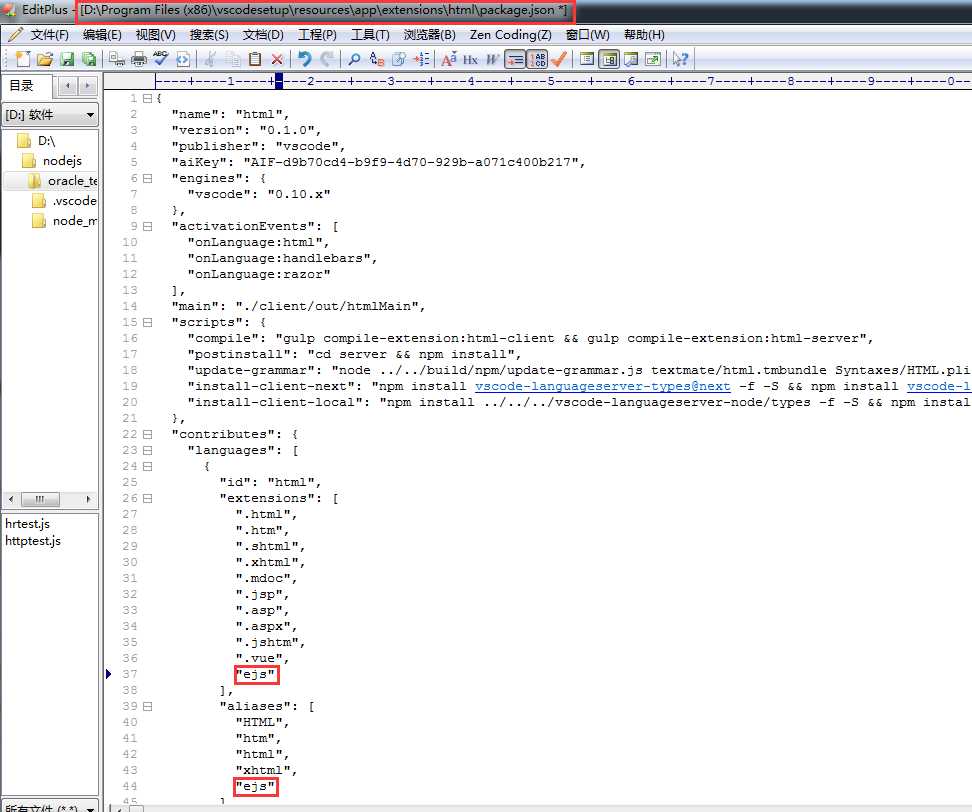Collapse the "extensions" array at line 26
The height and width of the screenshot is (812, 972).
148,498
